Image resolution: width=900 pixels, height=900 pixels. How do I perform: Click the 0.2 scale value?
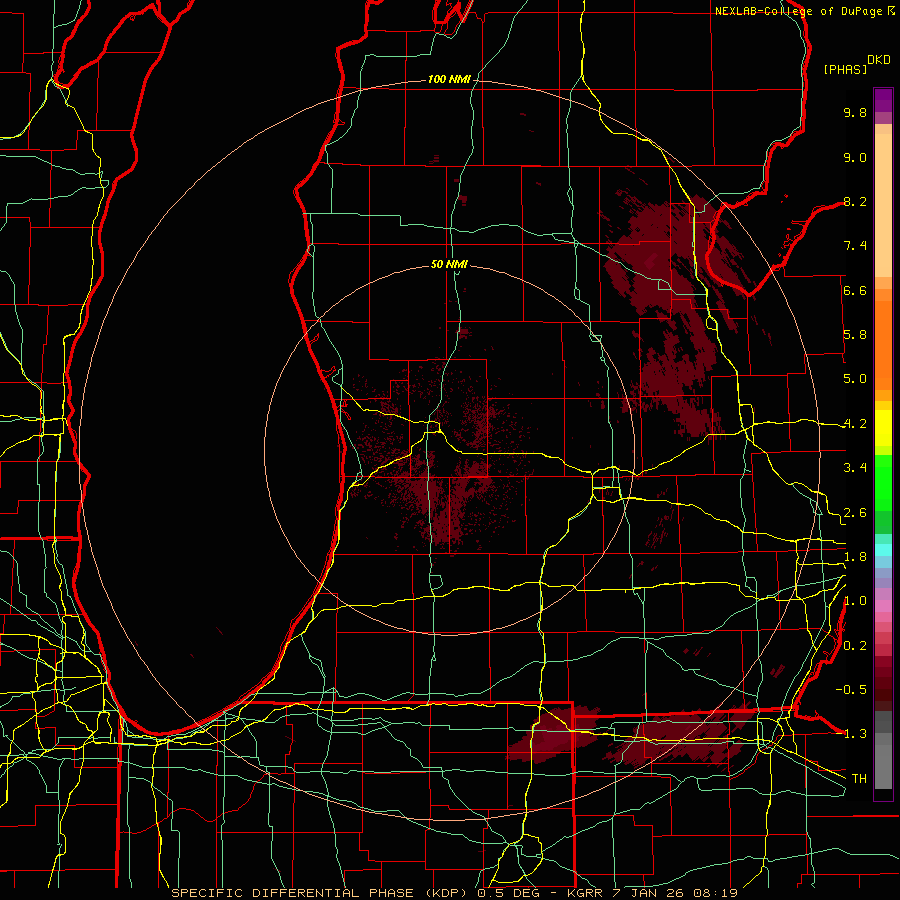(855, 646)
